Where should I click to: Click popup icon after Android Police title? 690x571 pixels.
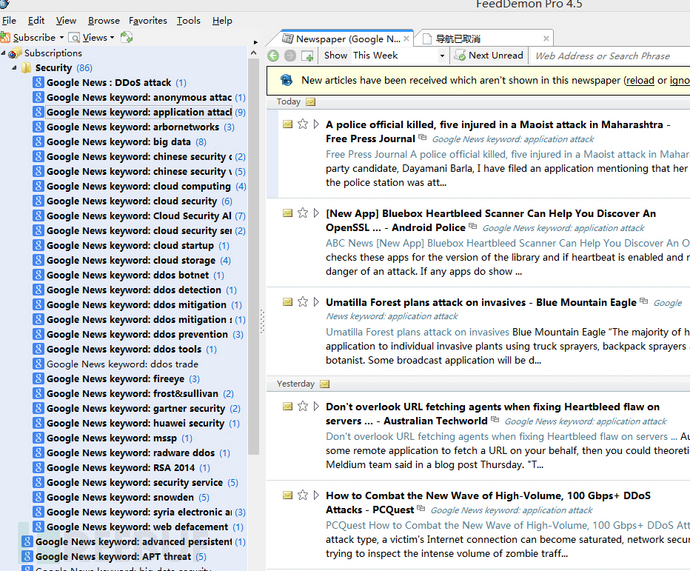click(473, 226)
